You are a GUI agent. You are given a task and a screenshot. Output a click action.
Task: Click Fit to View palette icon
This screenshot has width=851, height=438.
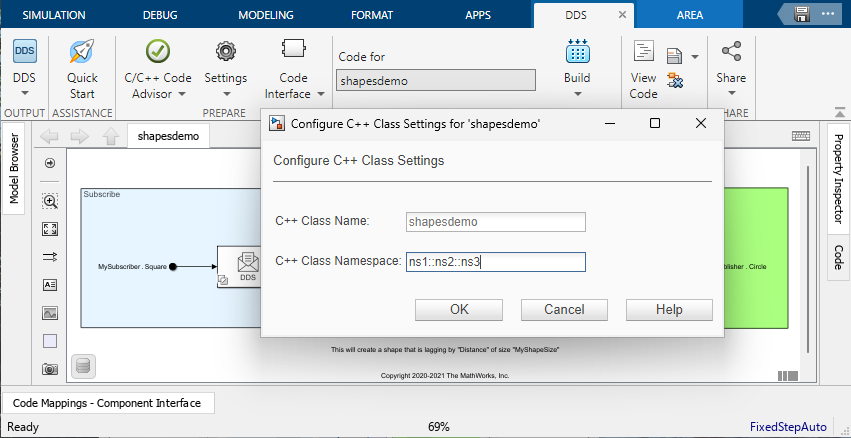click(50, 229)
